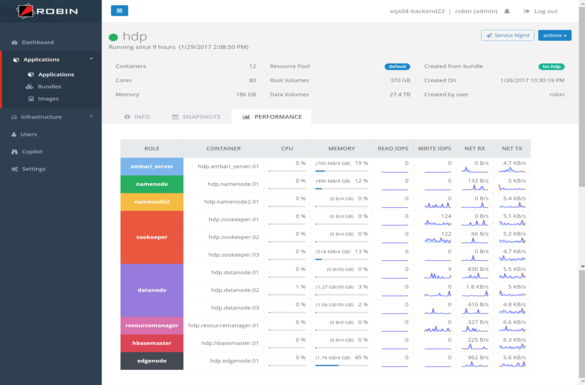The image size is (585, 385).
Task: Click the default resource pool badge
Action: pos(397,66)
